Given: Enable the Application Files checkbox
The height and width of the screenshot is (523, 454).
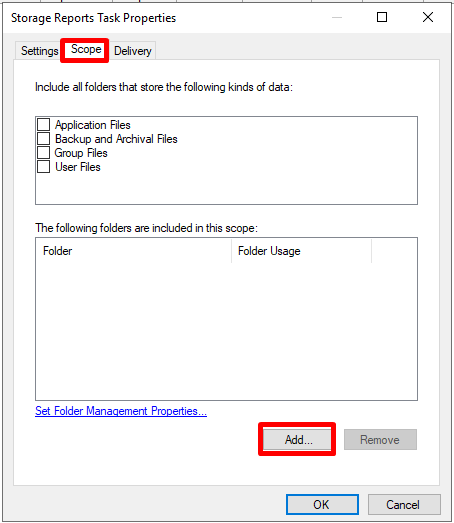Looking at the screenshot, I should [x=43, y=124].
